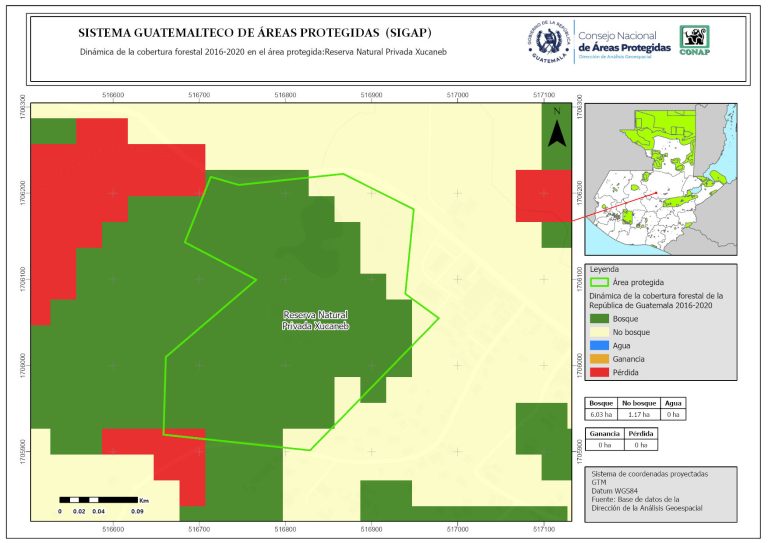Select the Bosque green legend swatch
This screenshot has width=768, height=543.
click(x=600, y=318)
